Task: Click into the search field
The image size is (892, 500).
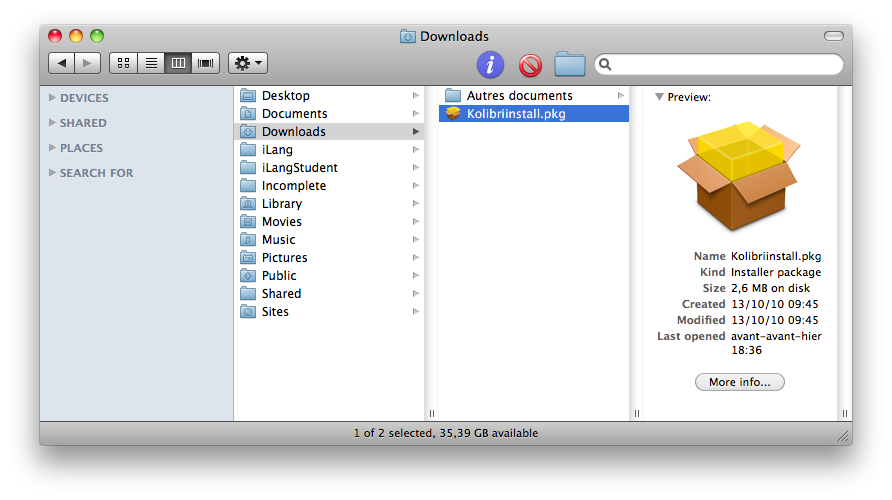Action: [x=718, y=64]
